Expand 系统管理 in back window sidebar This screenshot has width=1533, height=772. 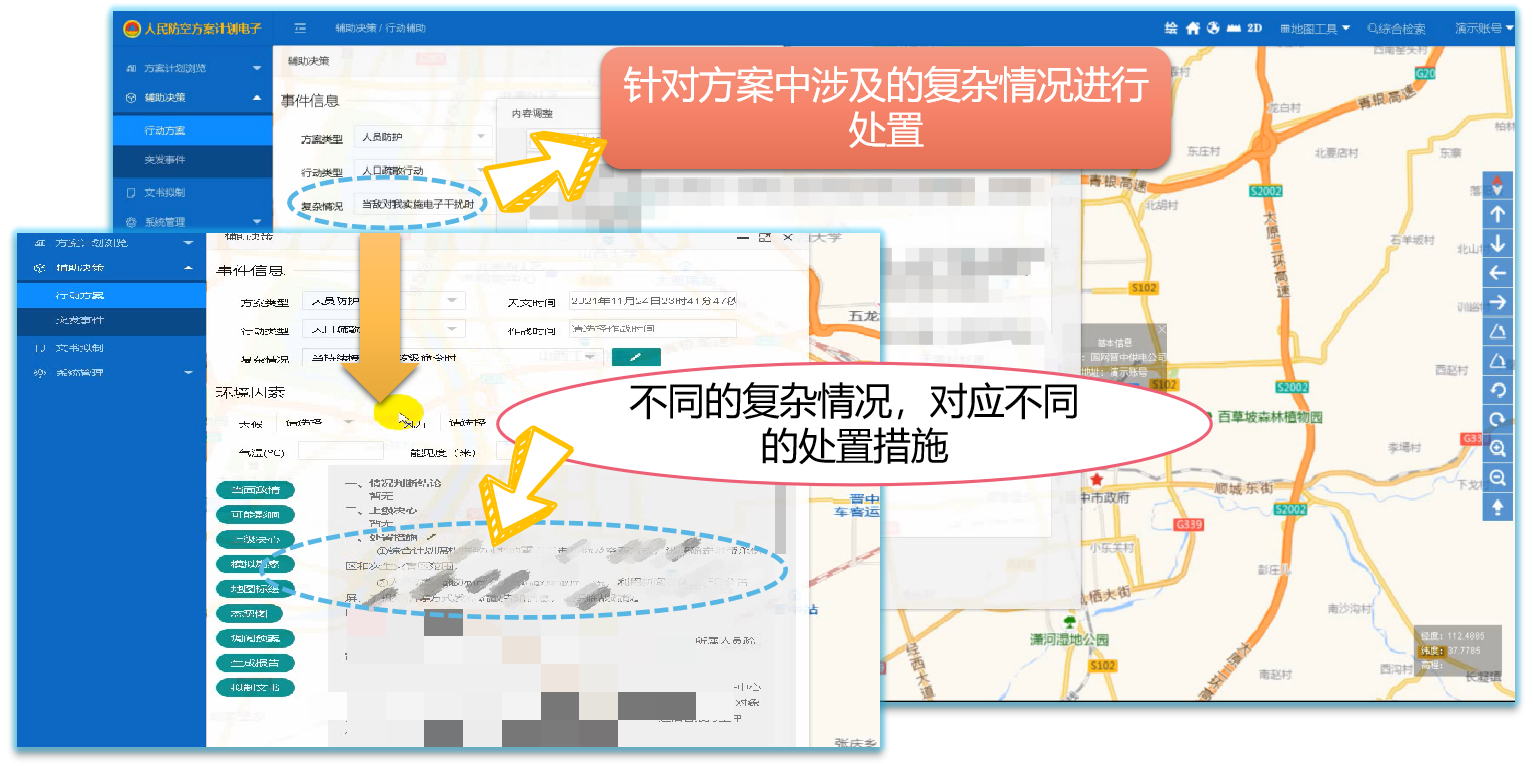pyautogui.click(x=193, y=222)
